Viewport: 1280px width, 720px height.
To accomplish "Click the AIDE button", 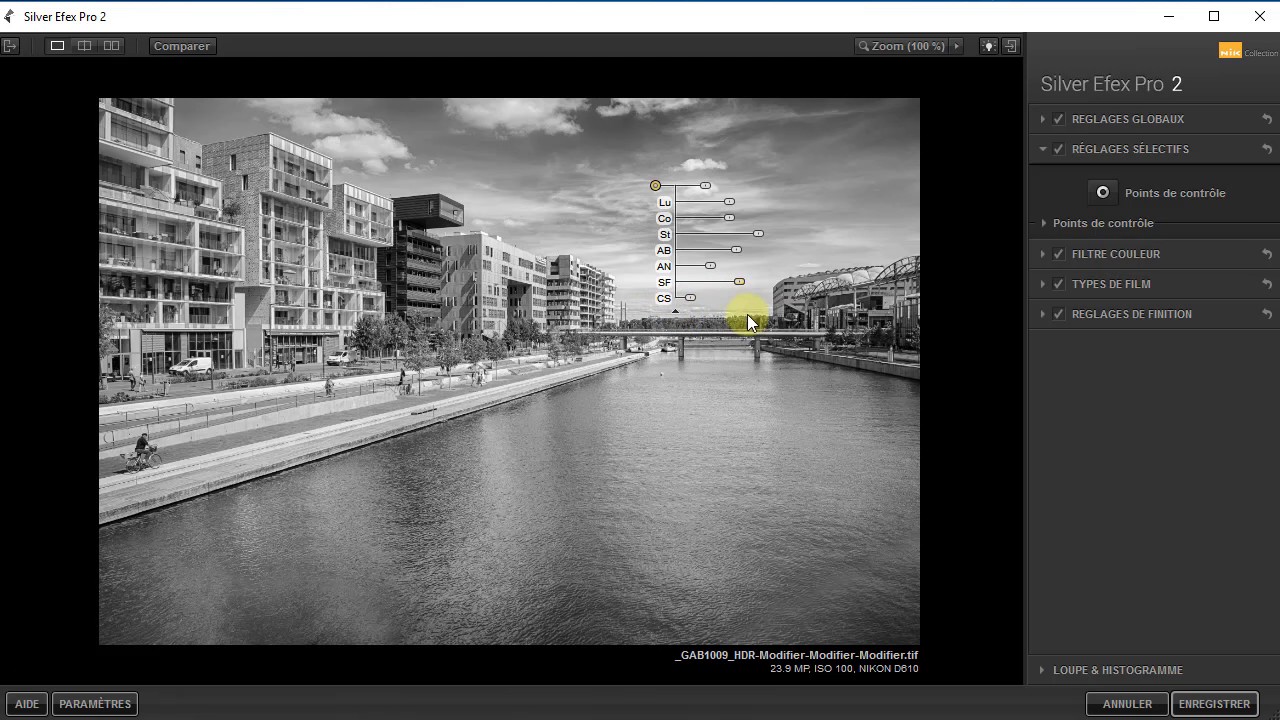I will pyautogui.click(x=27, y=704).
